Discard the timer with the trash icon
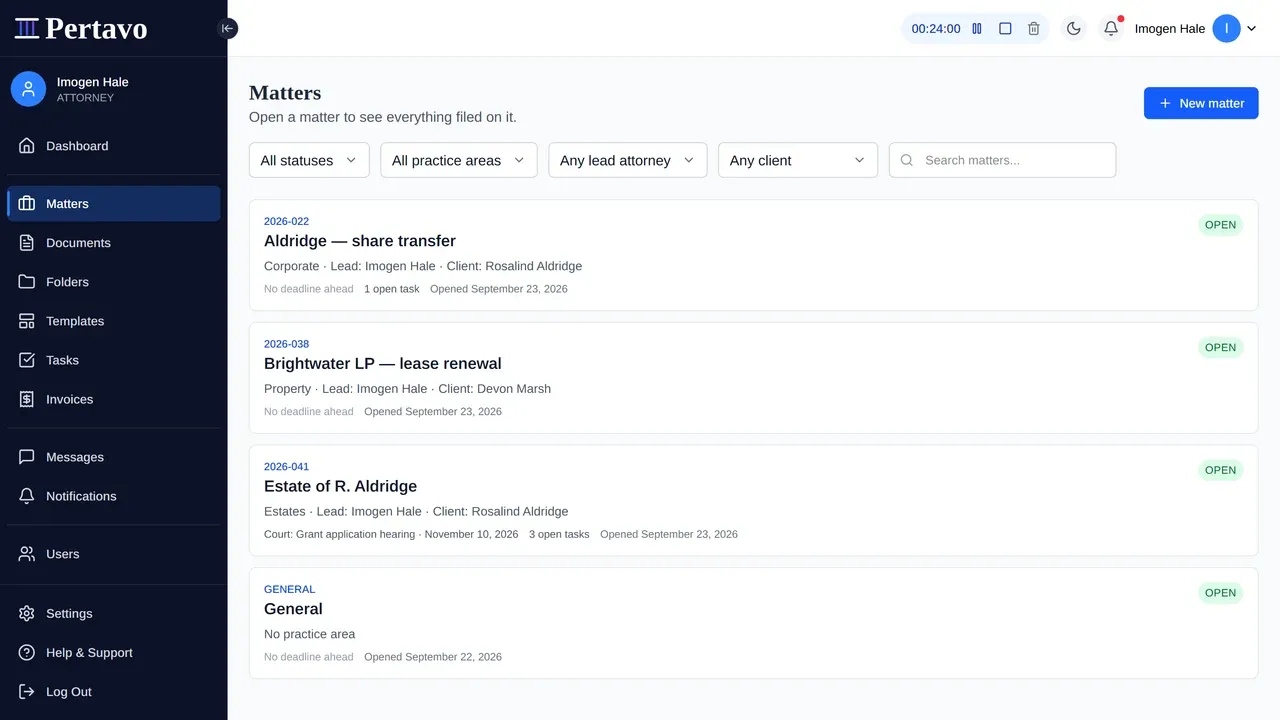 tap(1034, 29)
